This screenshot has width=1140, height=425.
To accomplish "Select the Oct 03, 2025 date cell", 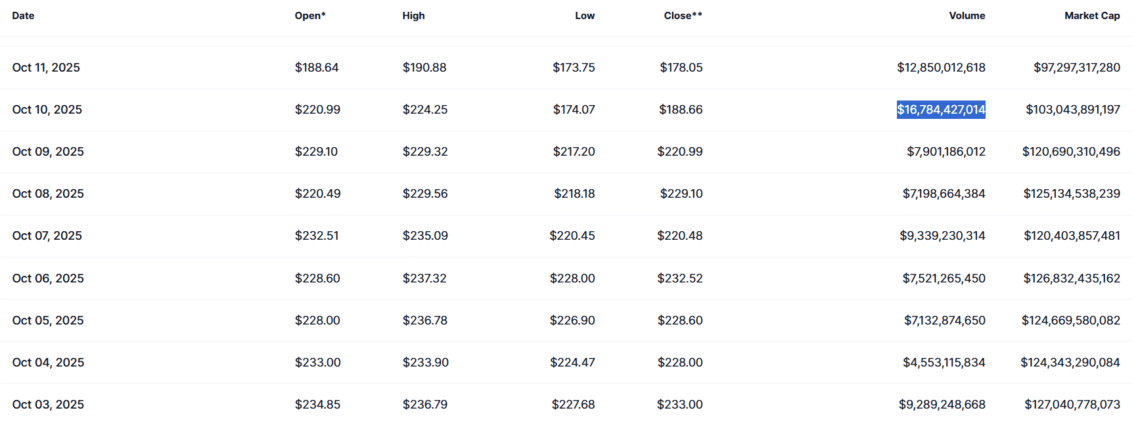I will coord(48,405).
